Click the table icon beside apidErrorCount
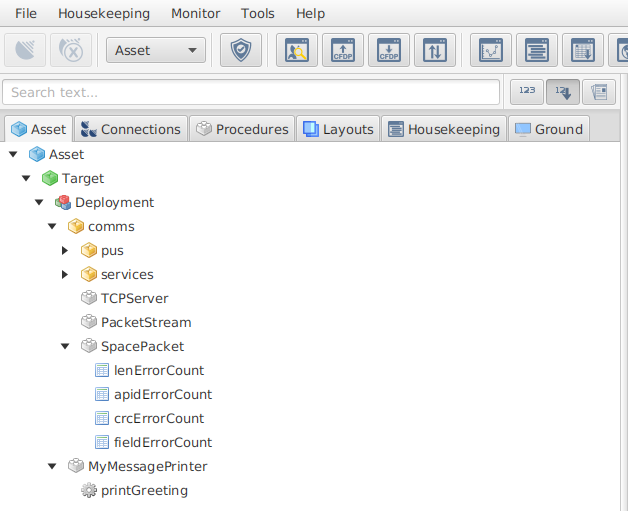Viewport: 628px width, 511px height. [102, 394]
